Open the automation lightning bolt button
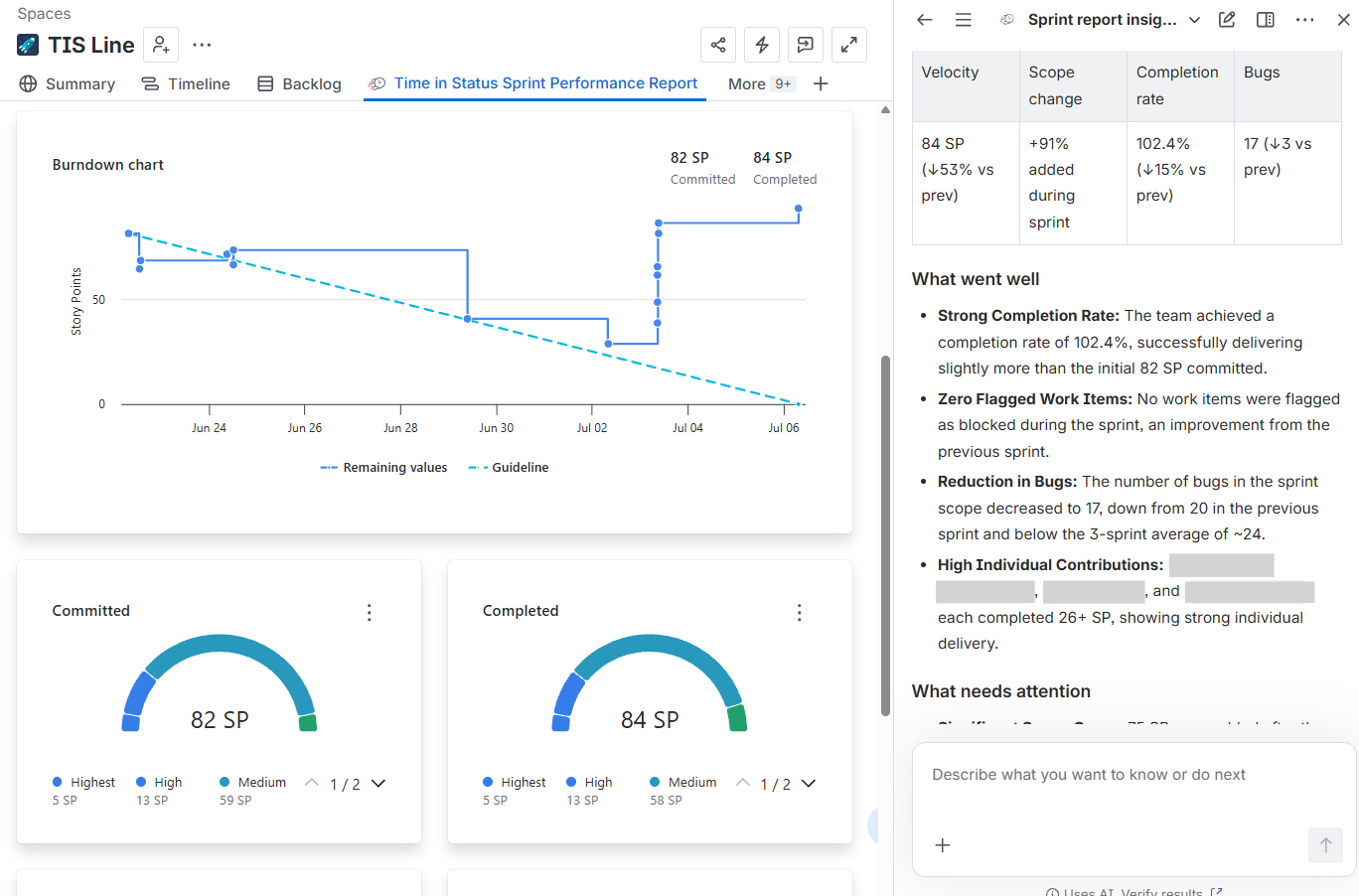This screenshot has width=1359, height=896. [762, 45]
